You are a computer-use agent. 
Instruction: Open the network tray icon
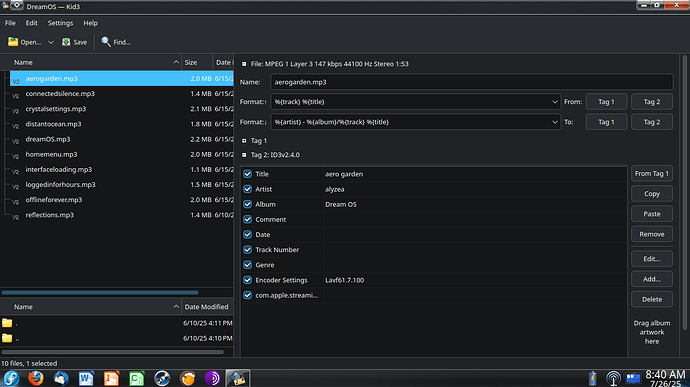point(613,378)
